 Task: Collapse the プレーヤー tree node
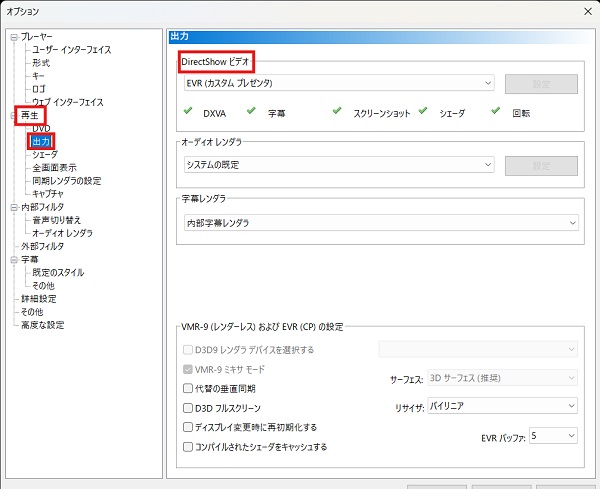pos(12,37)
